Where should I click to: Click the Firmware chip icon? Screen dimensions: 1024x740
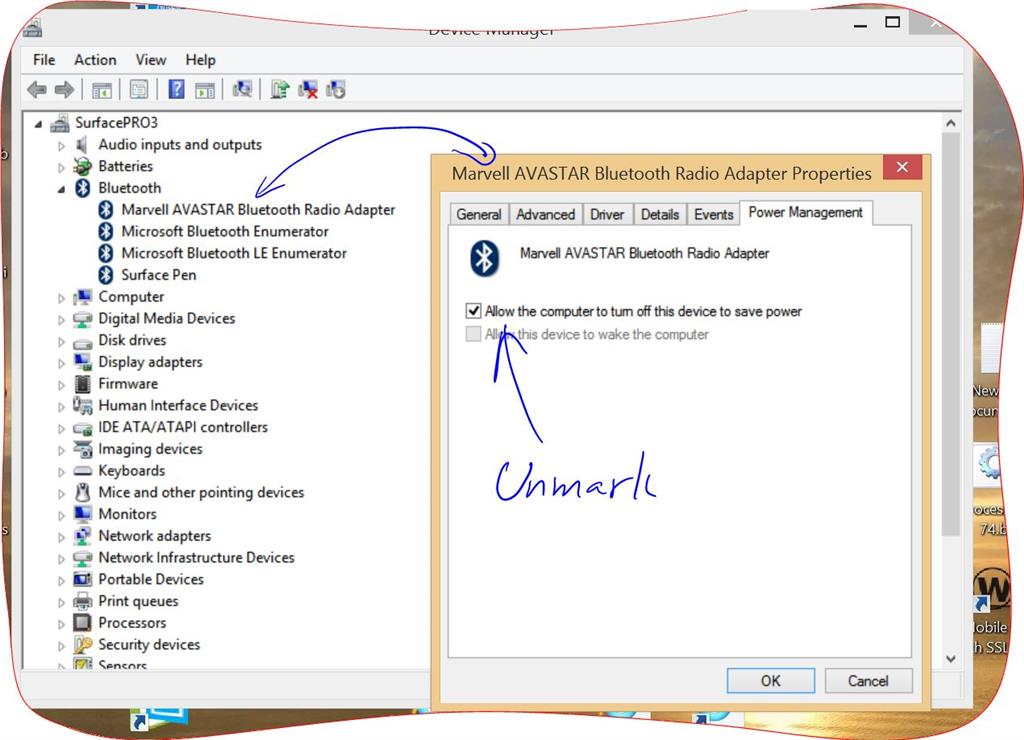point(82,383)
